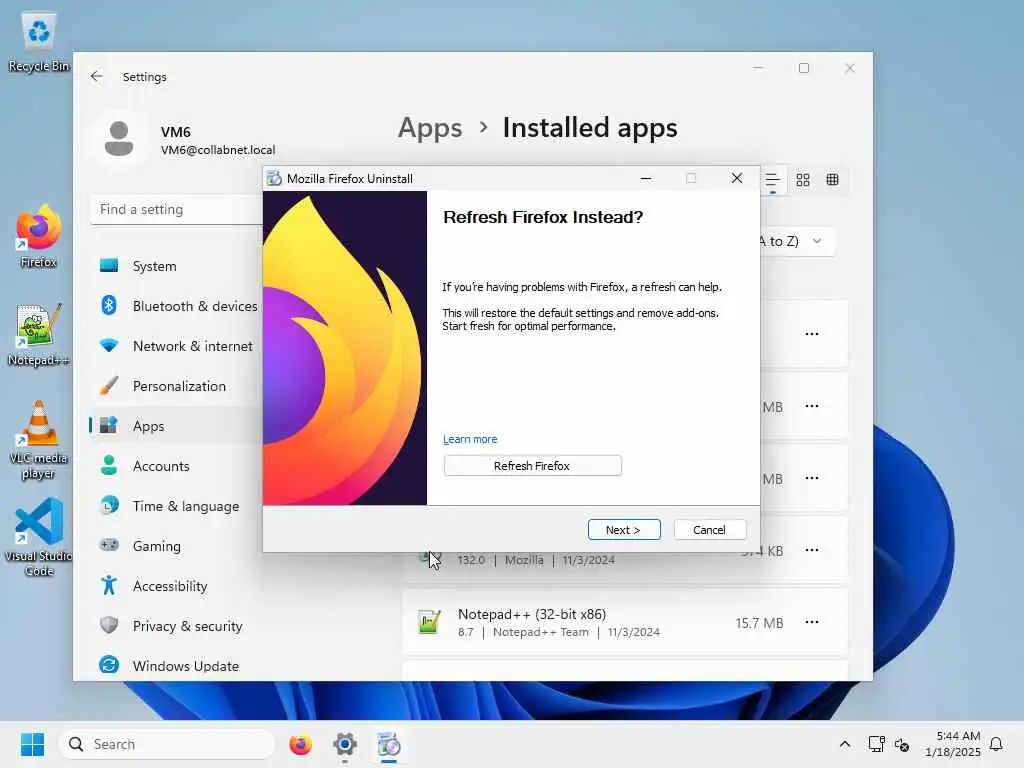Open the Recycle Bin desktop icon
Viewport: 1024px width, 768px height.
(39, 41)
